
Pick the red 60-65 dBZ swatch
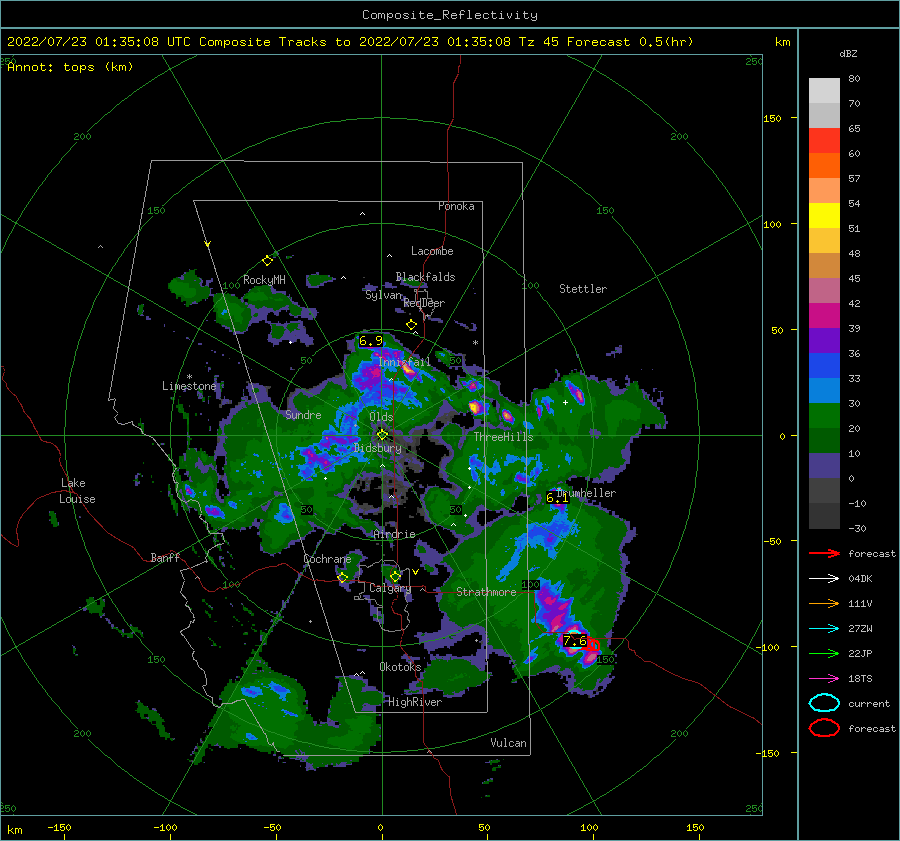point(824,141)
